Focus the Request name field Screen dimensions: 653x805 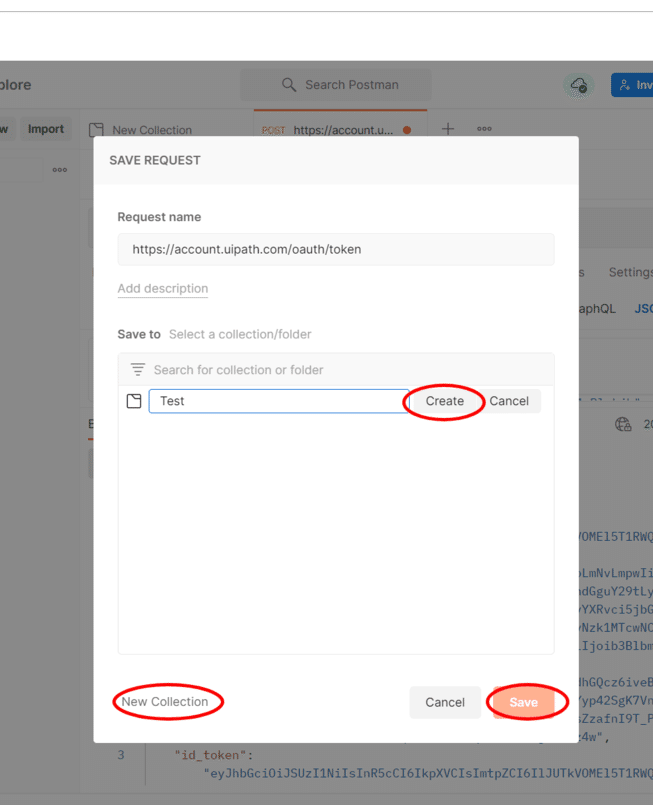click(x=336, y=250)
